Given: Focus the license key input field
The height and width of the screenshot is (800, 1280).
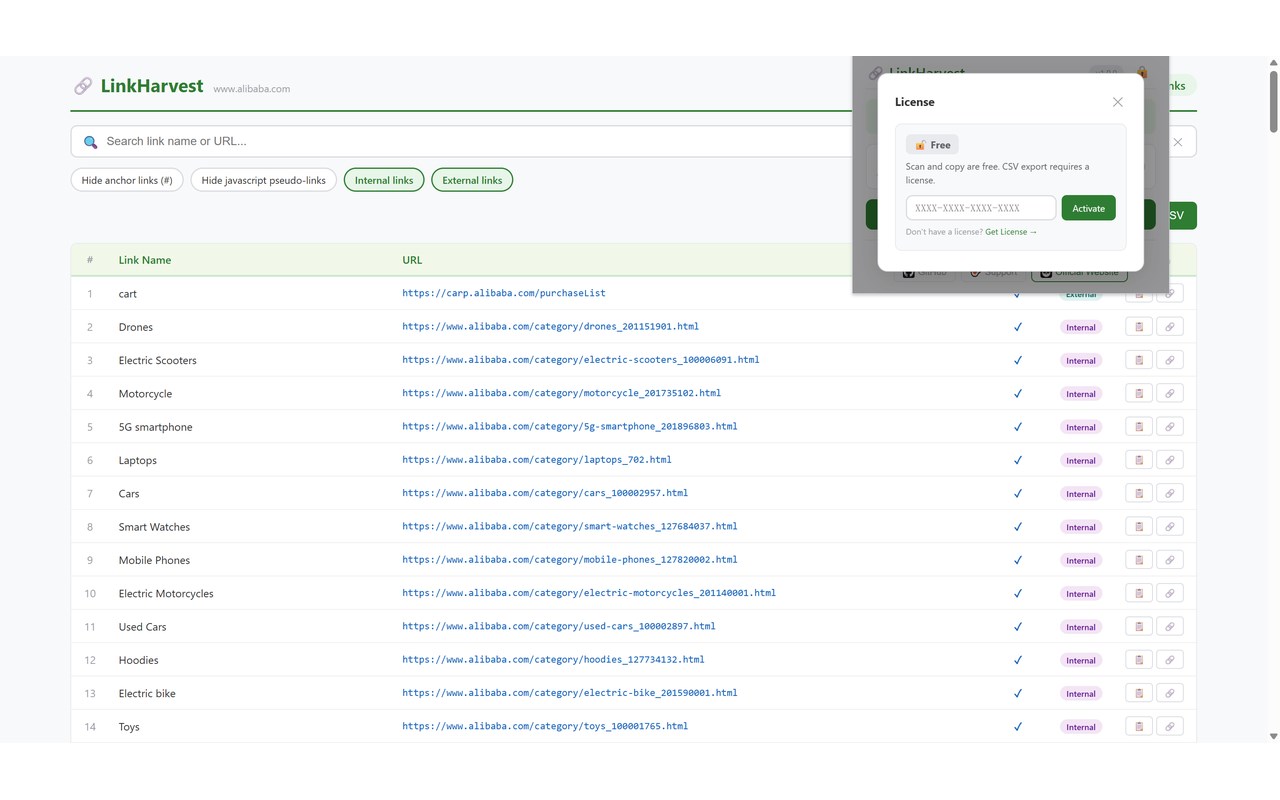Looking at the screenshot, I should pyautogui.click(x=981, y=208).
